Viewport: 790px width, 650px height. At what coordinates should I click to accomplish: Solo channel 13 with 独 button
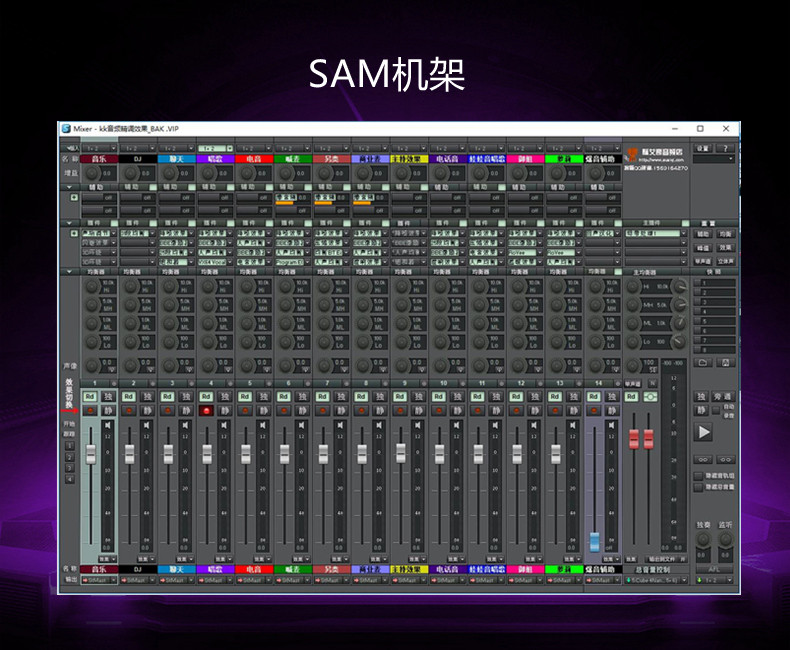click(x=573, y=397)
